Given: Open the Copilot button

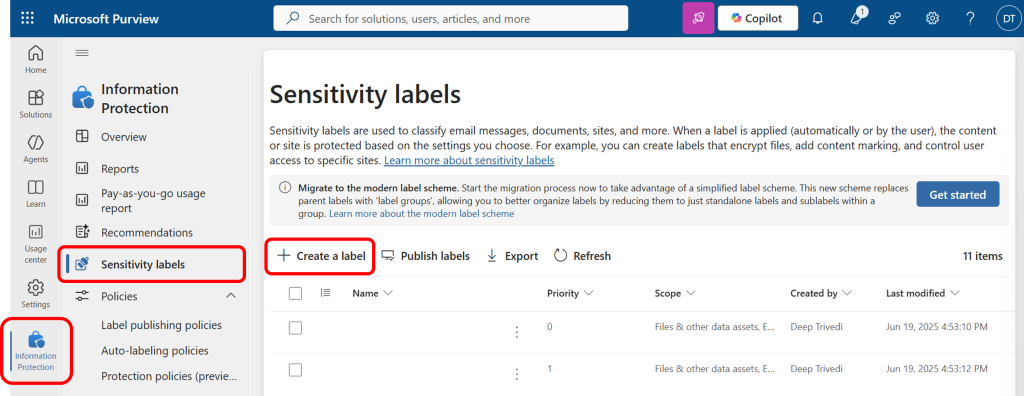Looking at the screenshot, I should click(x=758, y=18).
